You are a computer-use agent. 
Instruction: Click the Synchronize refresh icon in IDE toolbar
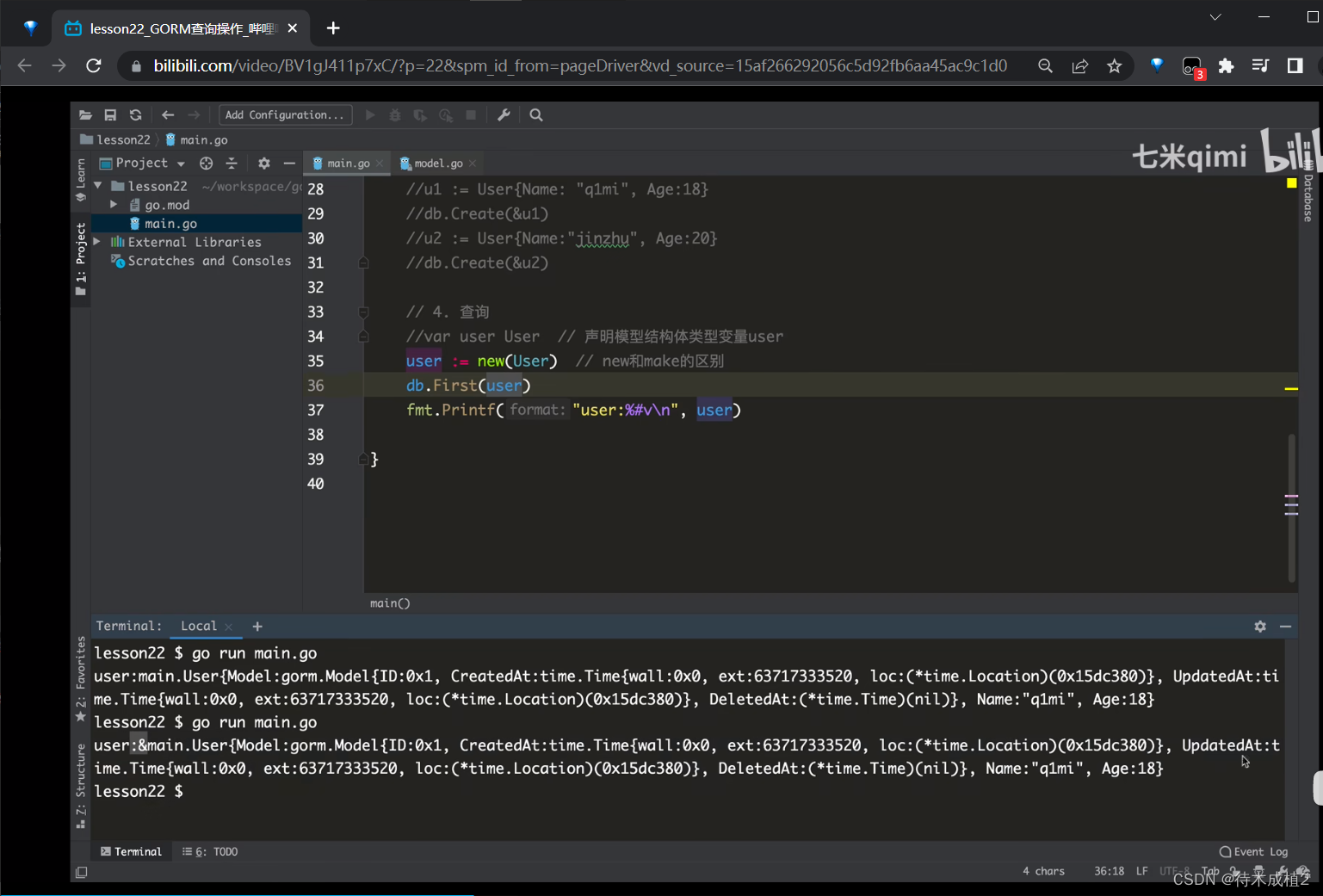135,115
